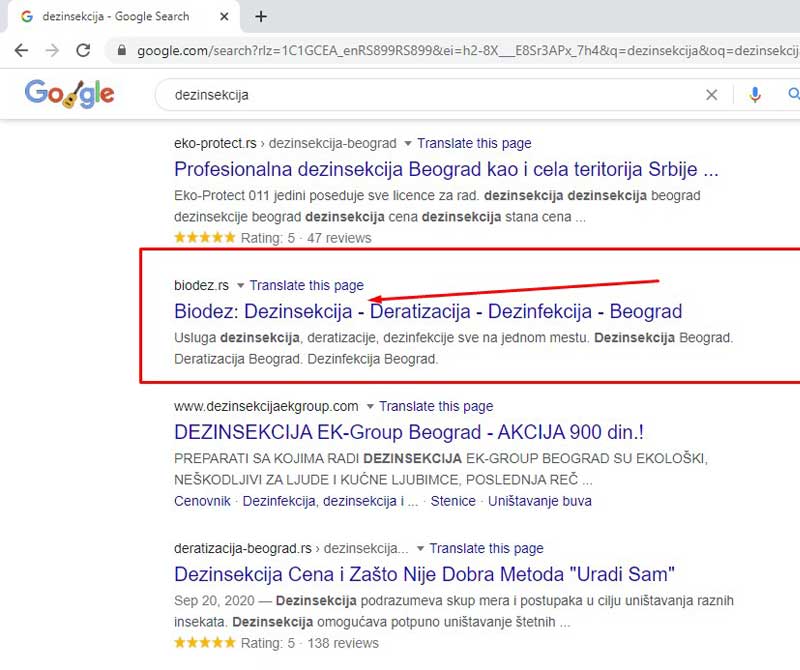The width and height of the screenshot is (800, 670).
Task: Open Profesionalna dezinsekcija Beograd result title
Action: [446, 169]
